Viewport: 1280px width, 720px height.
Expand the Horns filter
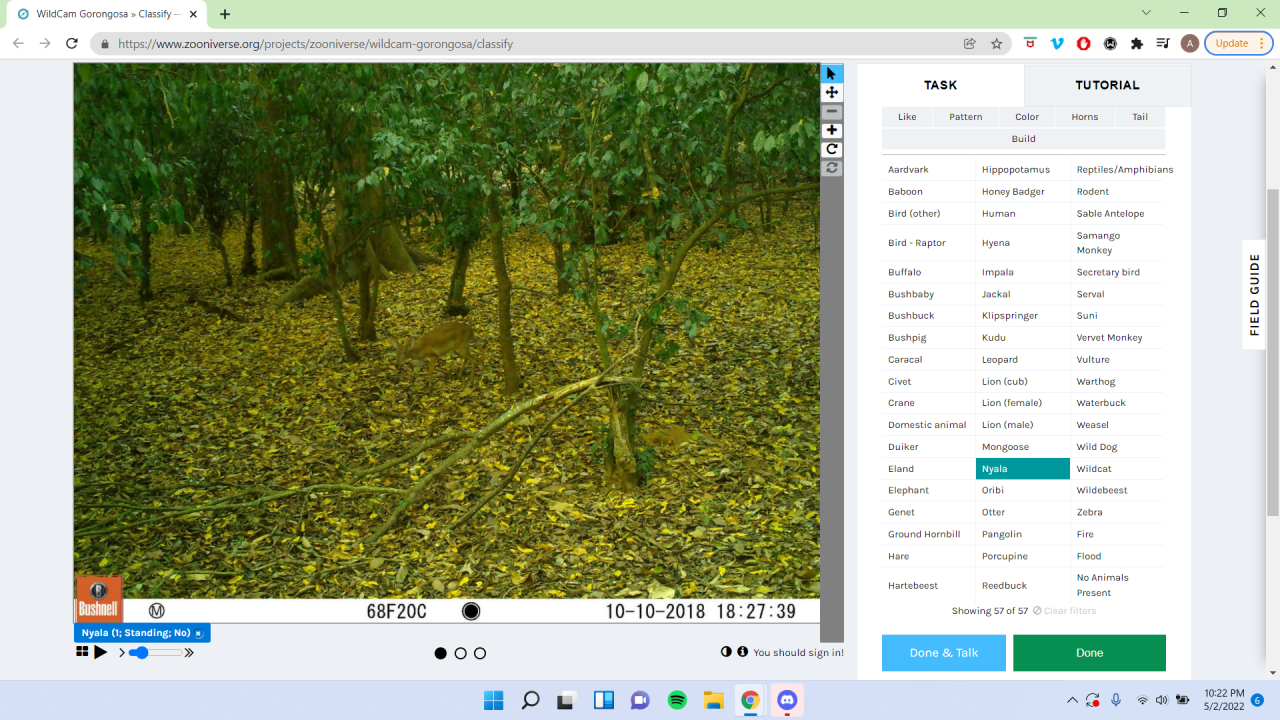[x=1085, y=117]
